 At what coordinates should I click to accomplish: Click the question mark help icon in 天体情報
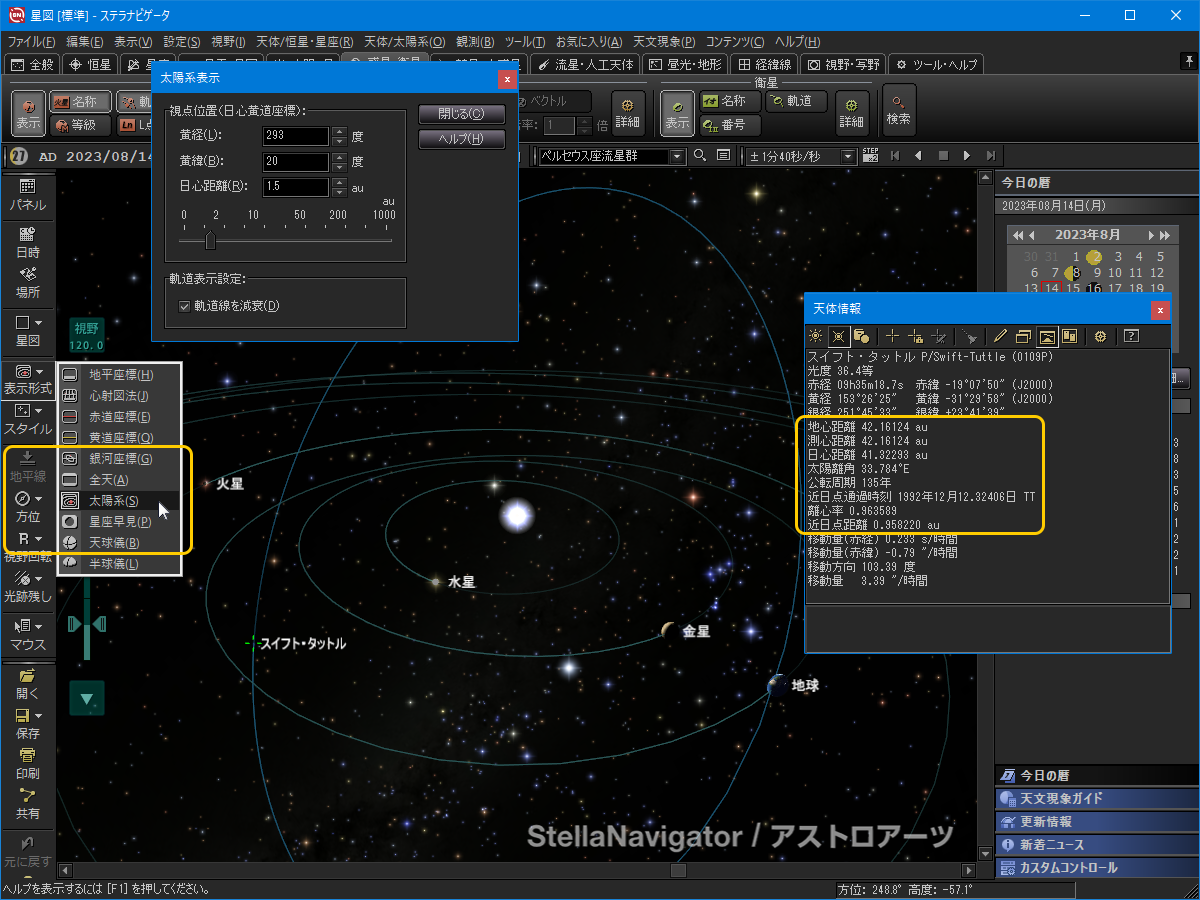tap(1132, 336)
